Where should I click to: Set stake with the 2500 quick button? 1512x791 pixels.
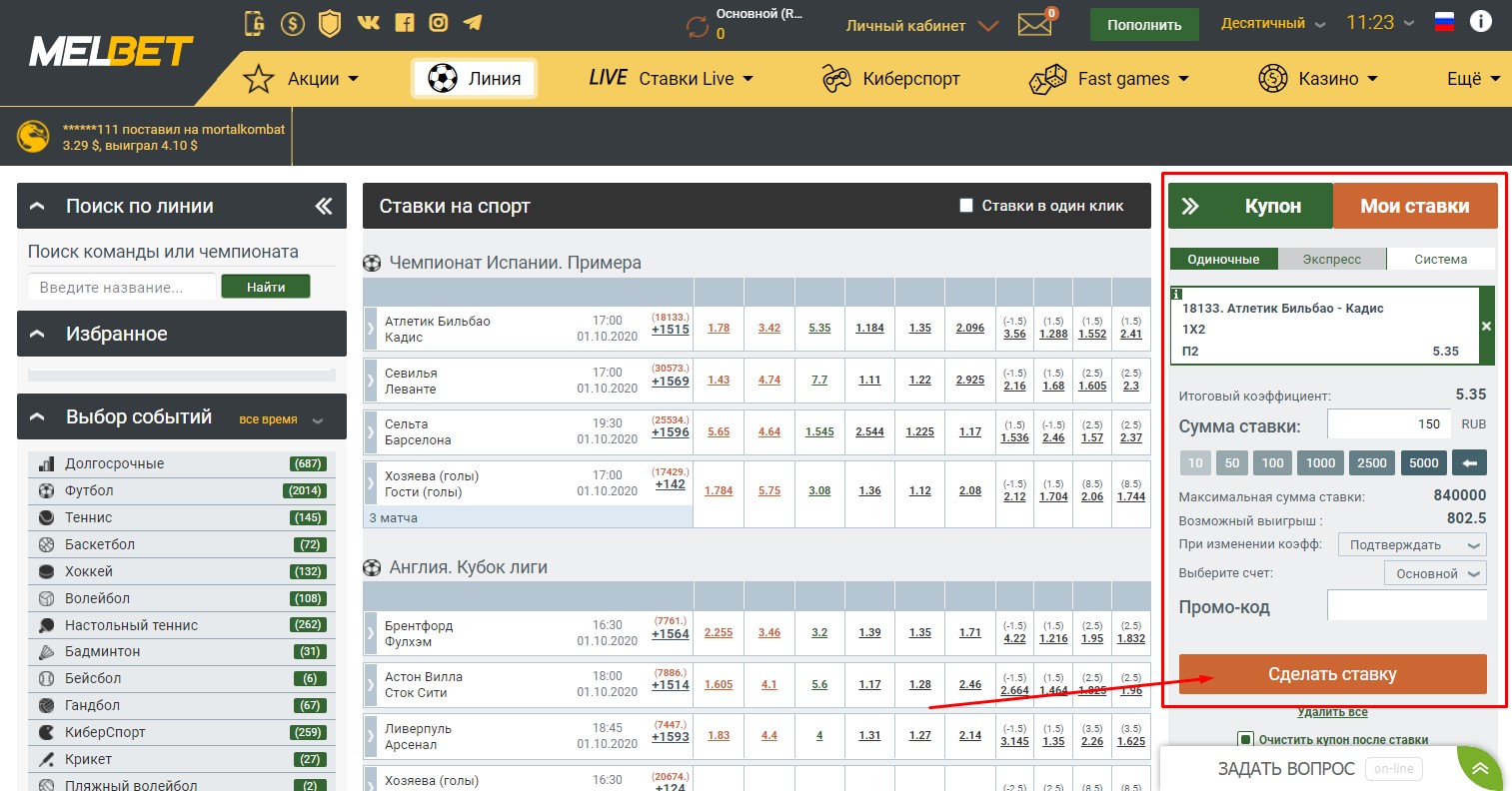tap(1372, 462)
